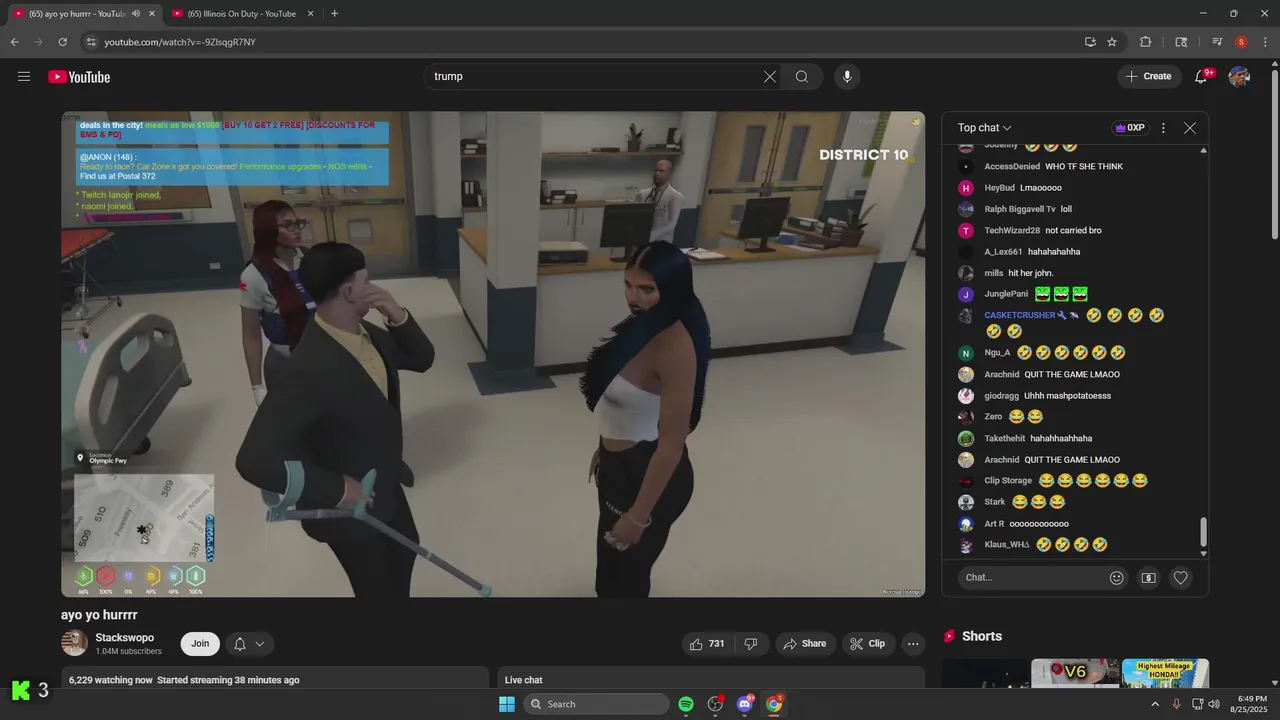1280x720 pixels.
Task: Send a Super Chat purchase
Action: [1149, 577]
